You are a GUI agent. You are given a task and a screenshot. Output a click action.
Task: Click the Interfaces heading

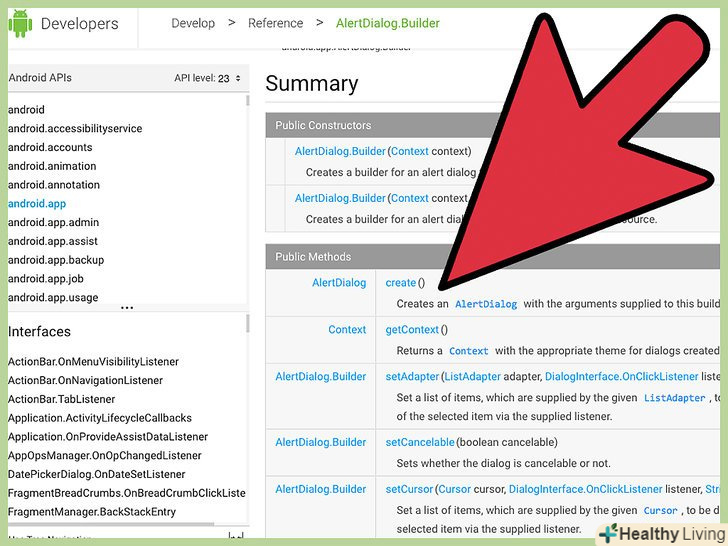pos(39,332)
